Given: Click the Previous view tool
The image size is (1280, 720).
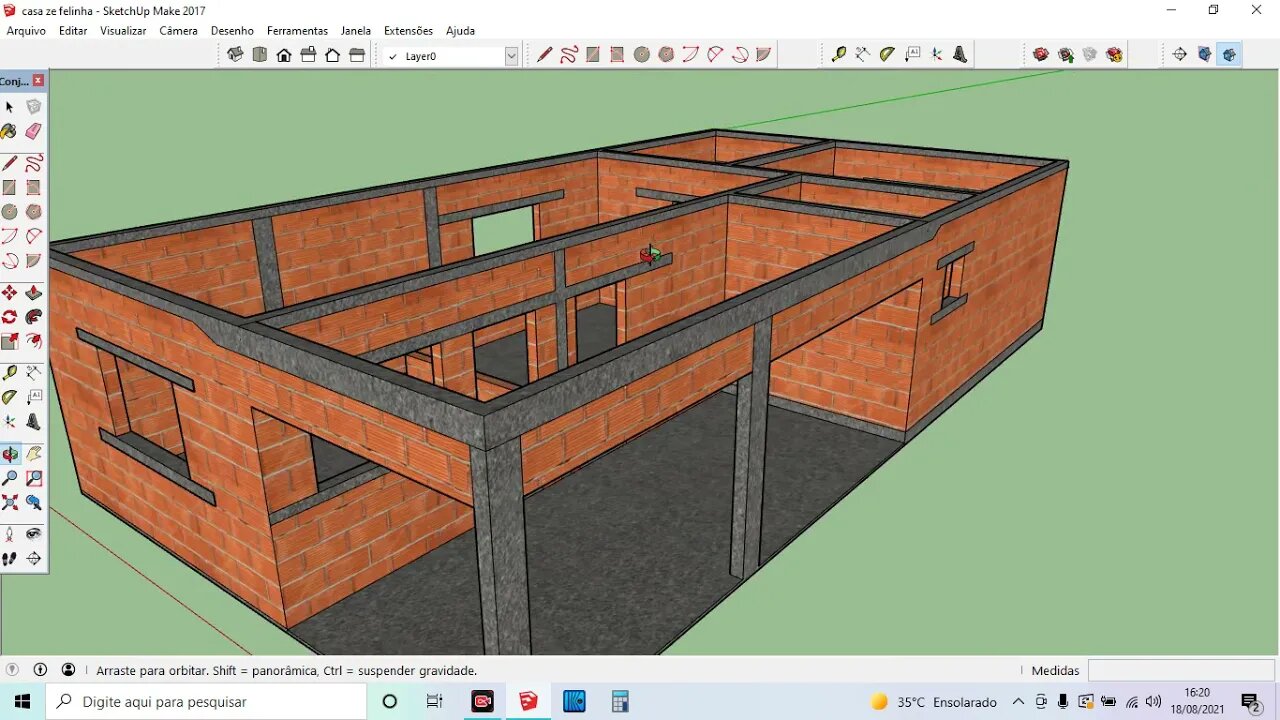Looking at the screenshot, I should click(34, 503).
